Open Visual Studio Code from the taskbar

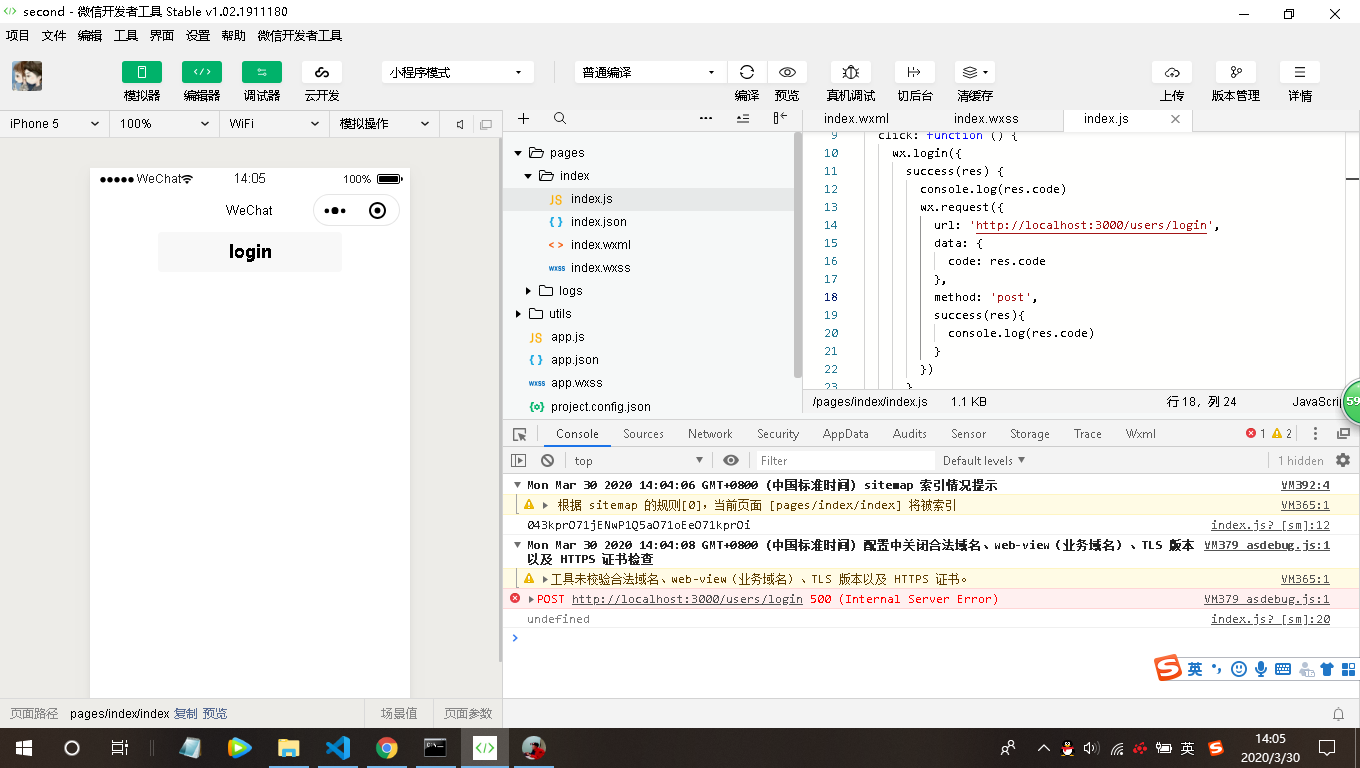[338, 748]
